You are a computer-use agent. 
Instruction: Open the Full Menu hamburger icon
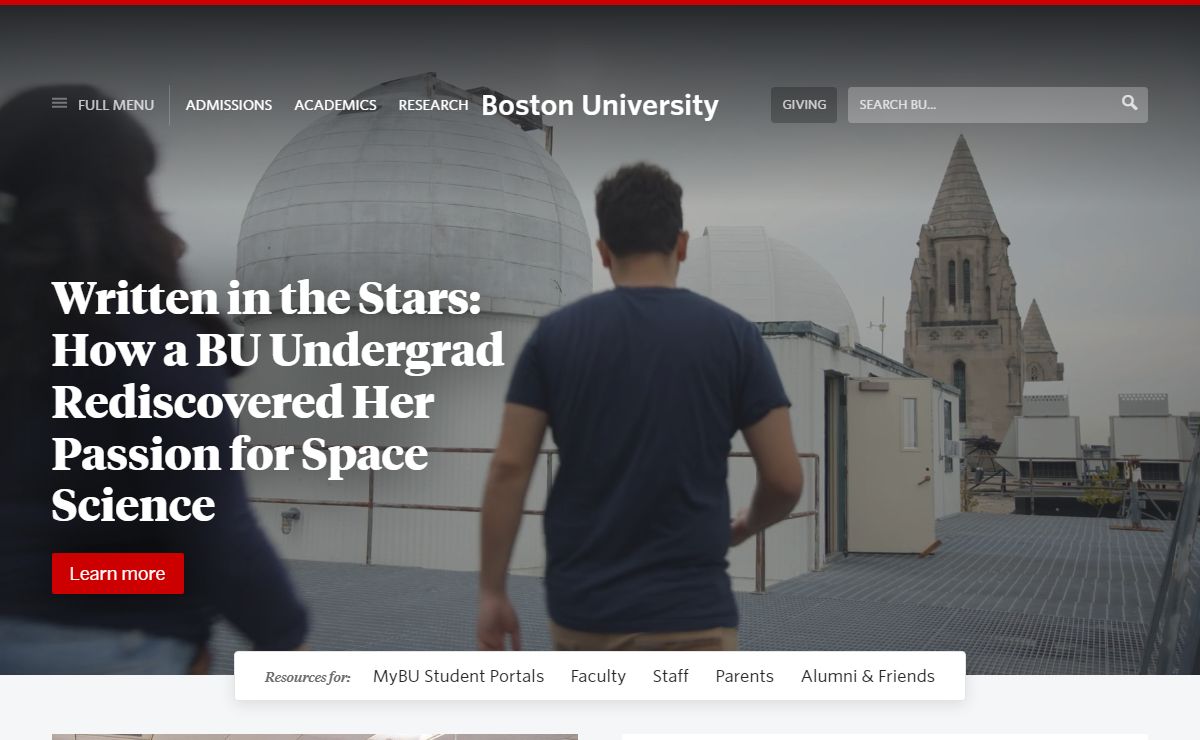pyautogui.click(x=60, y=104)
